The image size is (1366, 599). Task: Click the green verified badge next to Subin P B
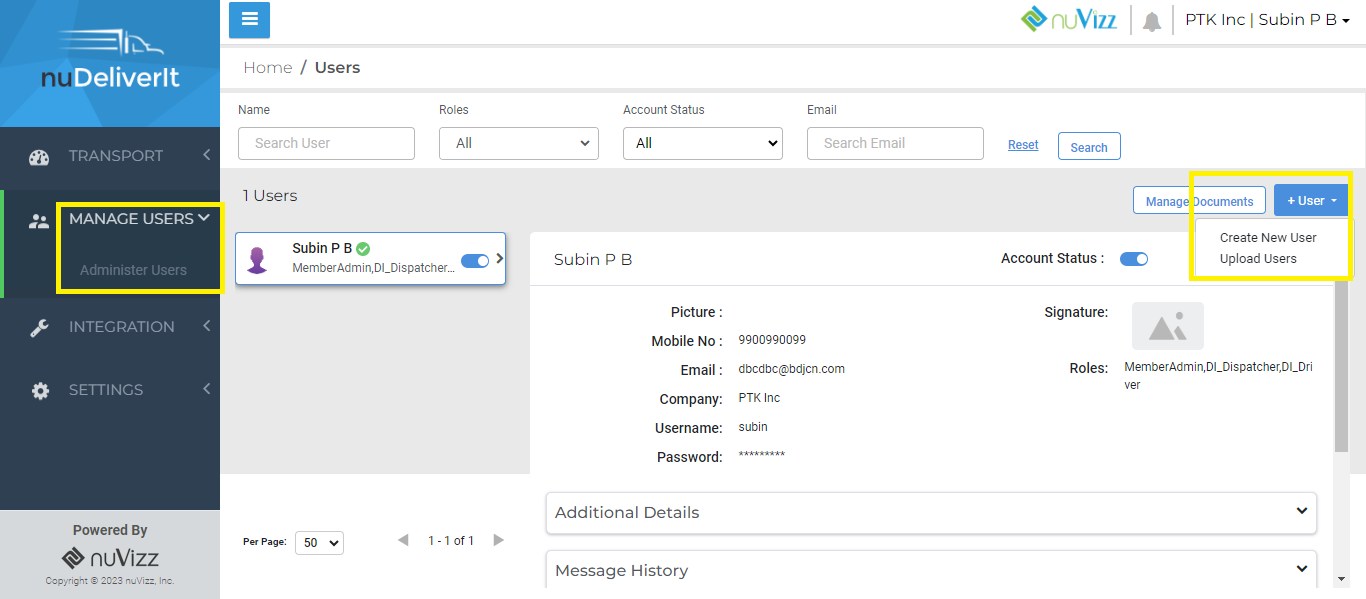(x=360, y=247)
